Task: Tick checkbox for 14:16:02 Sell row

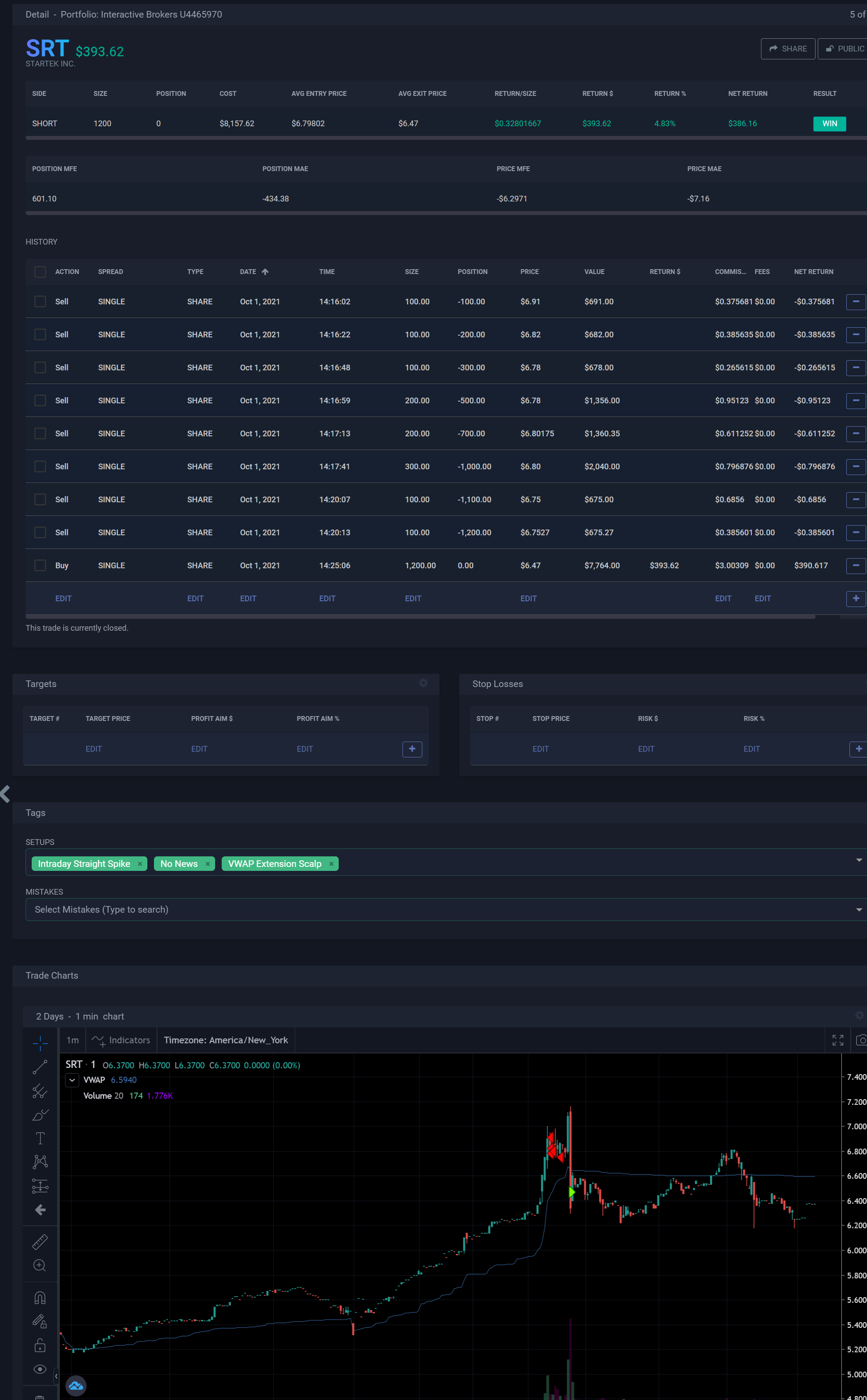Action: click(40, 302)
